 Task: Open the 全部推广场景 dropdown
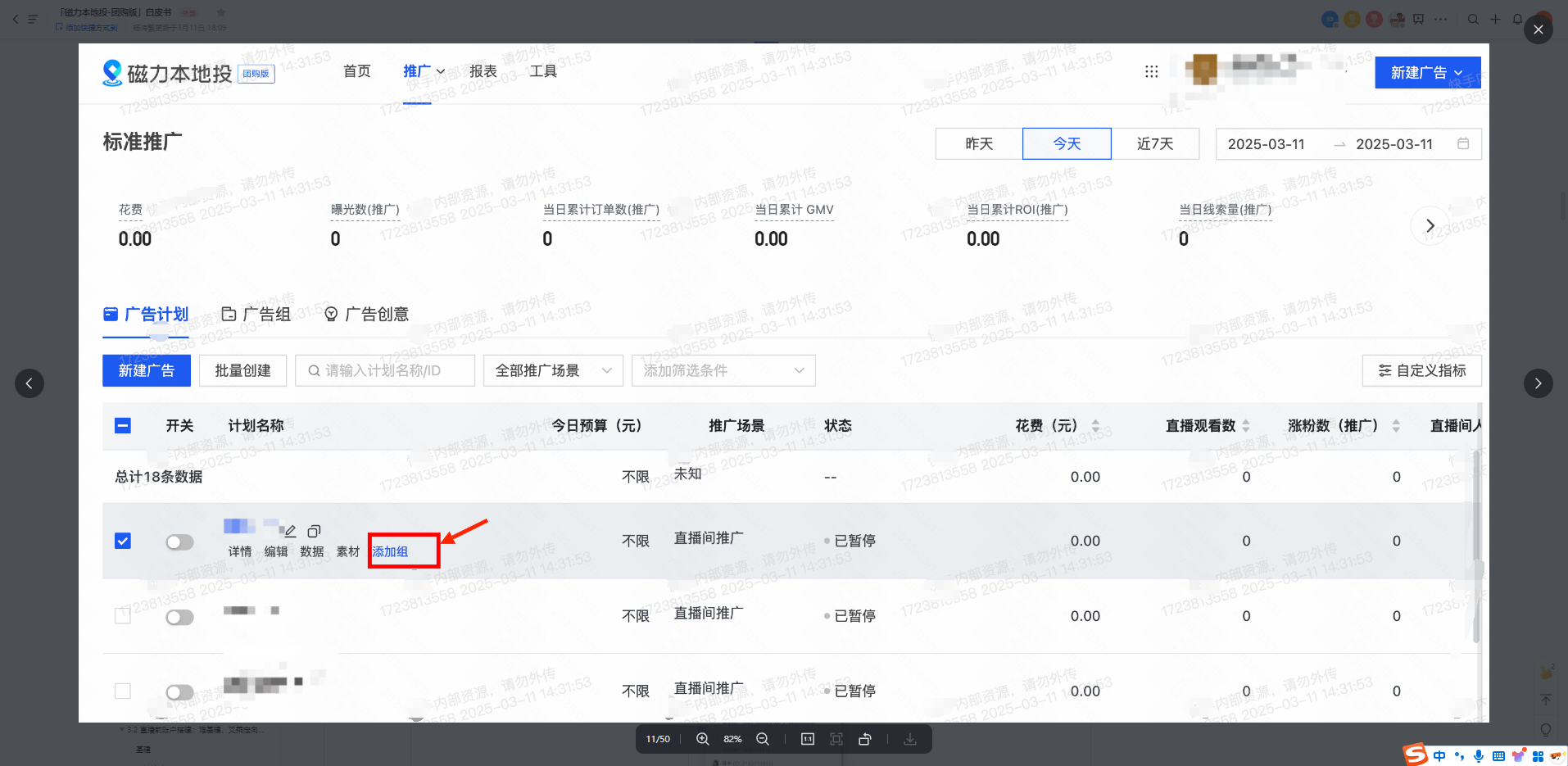tap(553, 370)
